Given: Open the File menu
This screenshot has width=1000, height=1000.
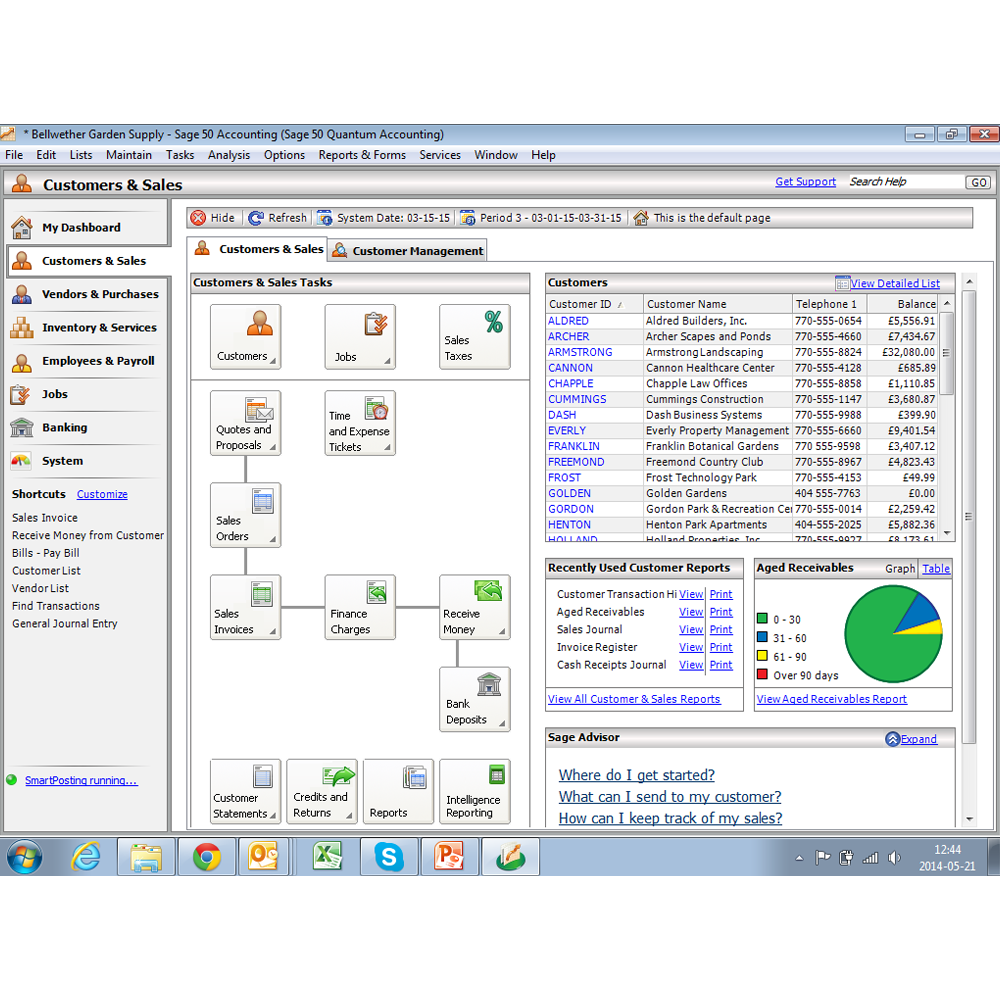Looking at the screenshot, I should (x=14, y=155).
